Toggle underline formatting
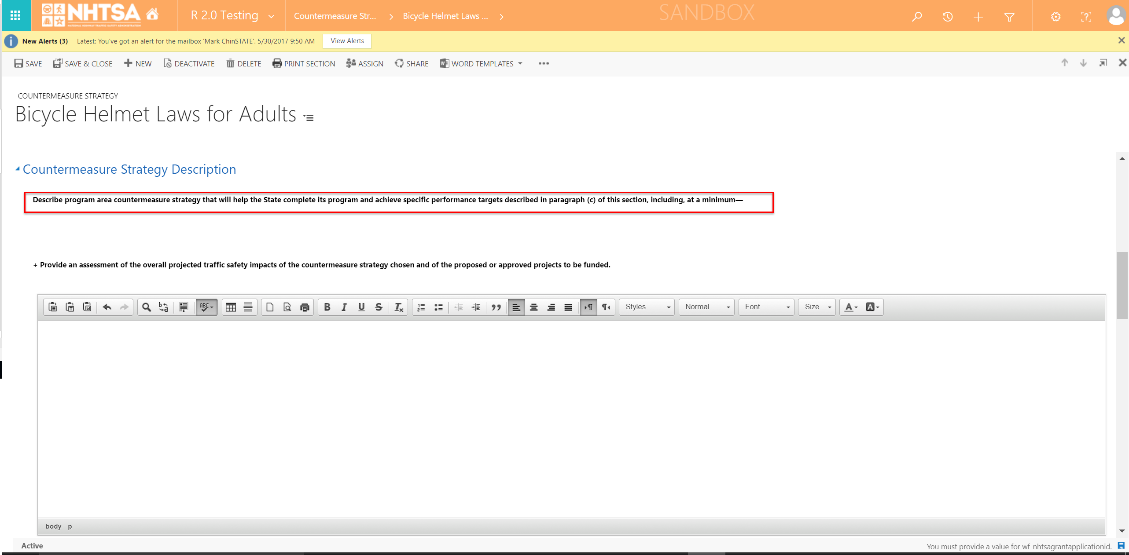Screen dimensions: 1129x555 [x=361, y=307]
